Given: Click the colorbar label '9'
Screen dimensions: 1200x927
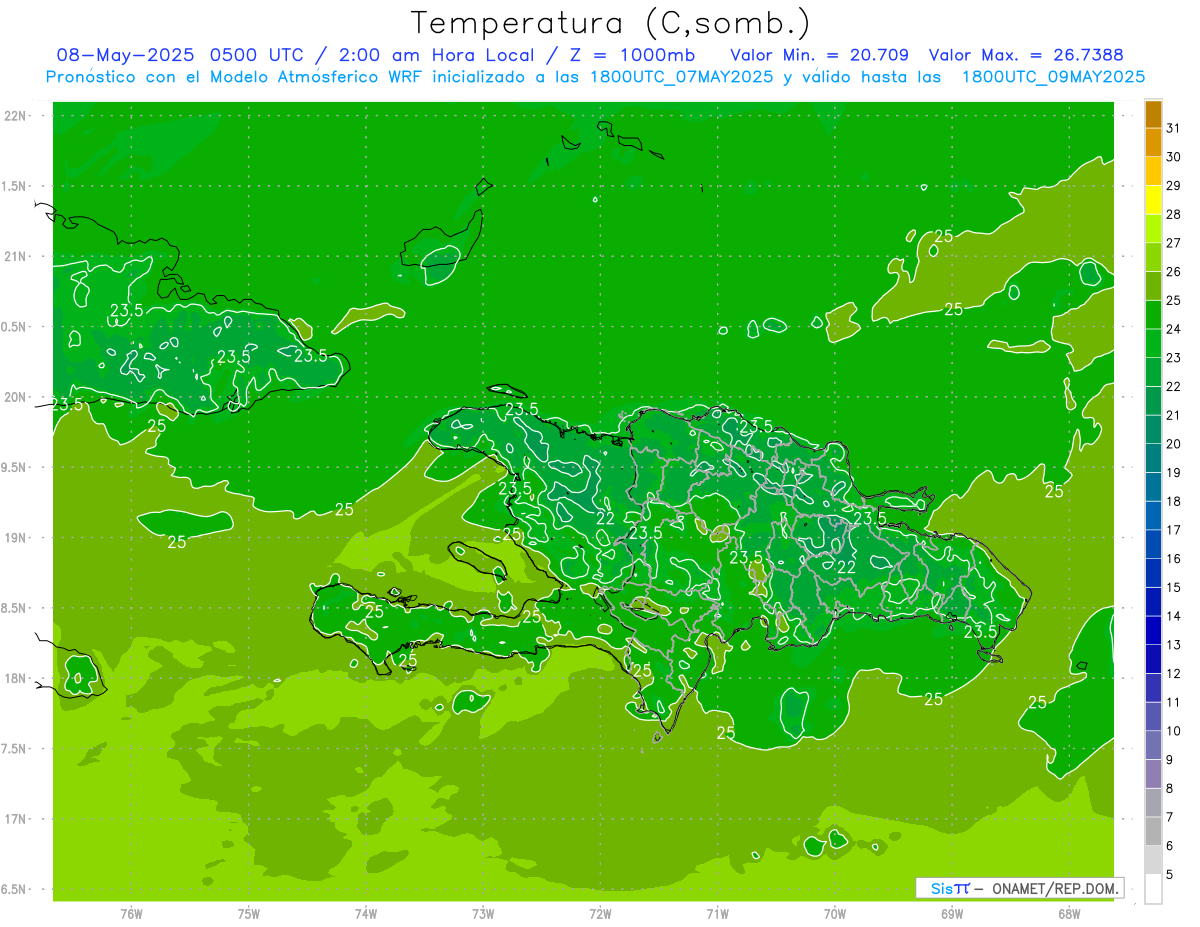Looking at the screenshot, I should point(1170,760).
